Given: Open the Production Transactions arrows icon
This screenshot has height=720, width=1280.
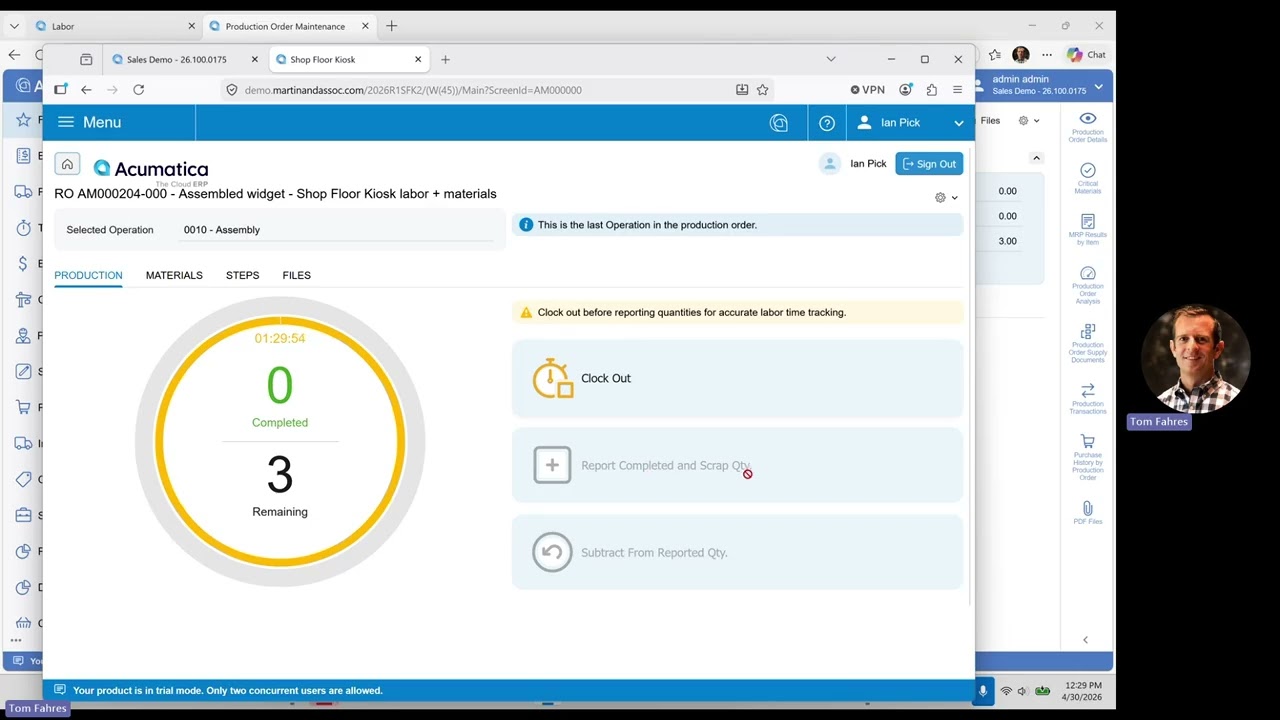Looking at the screenshot, I should tap(1087, 398).
